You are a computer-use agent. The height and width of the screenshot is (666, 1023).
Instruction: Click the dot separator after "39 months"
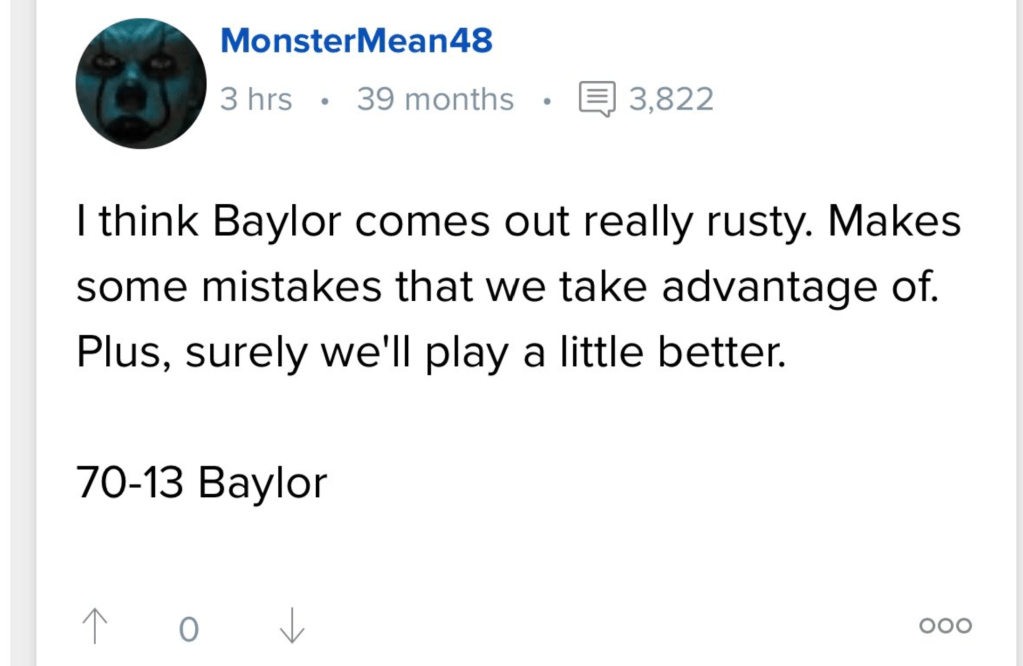(x=547, y=101)
